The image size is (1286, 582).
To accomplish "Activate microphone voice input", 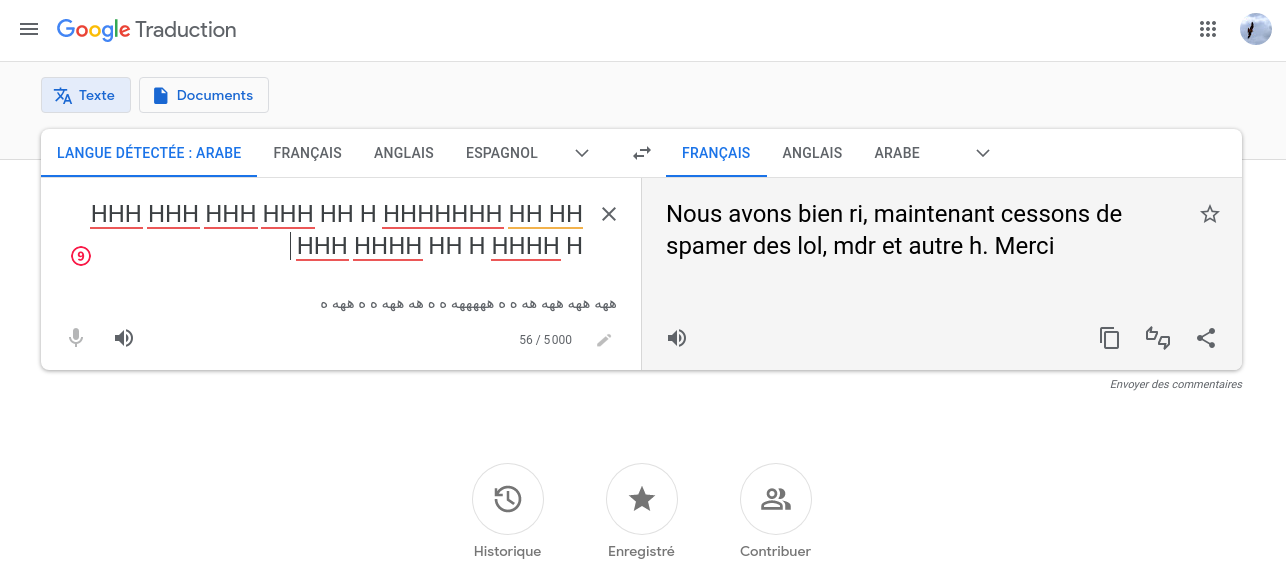I will coord(76,338).
